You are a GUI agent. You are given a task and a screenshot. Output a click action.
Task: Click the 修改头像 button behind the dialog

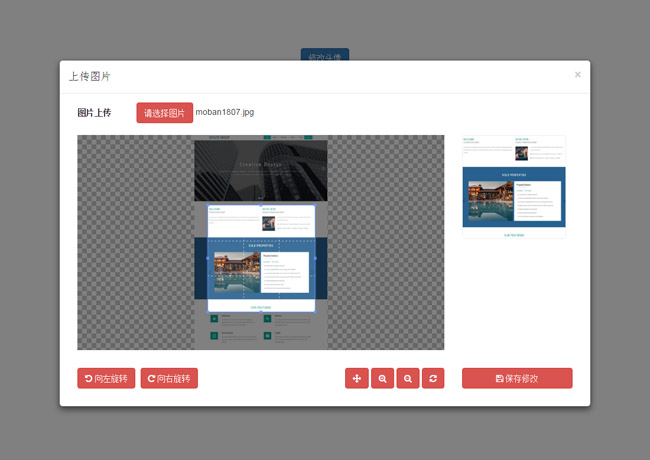point(325,55)
